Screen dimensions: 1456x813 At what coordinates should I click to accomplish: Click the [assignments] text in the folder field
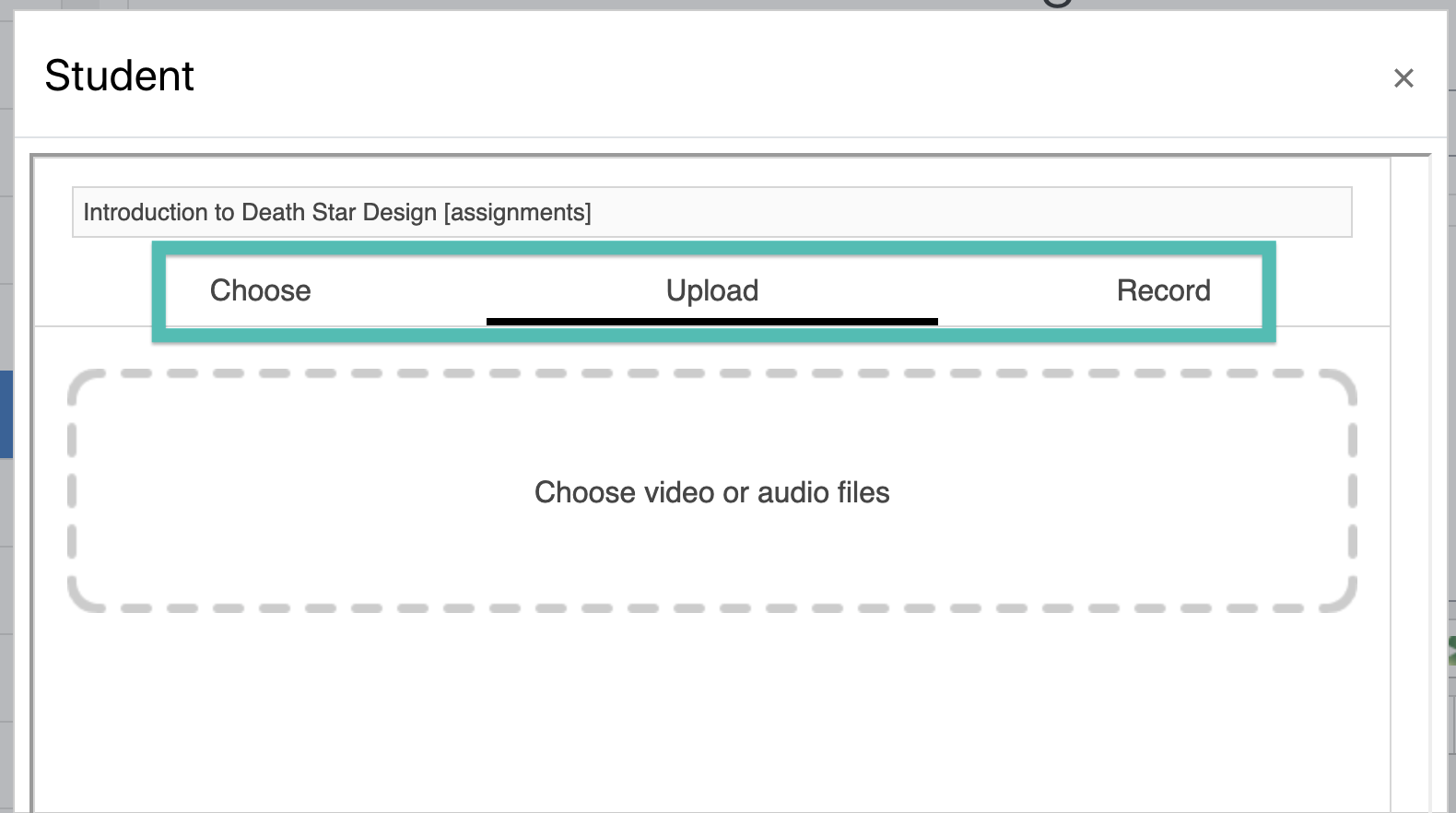coord(518,212)
